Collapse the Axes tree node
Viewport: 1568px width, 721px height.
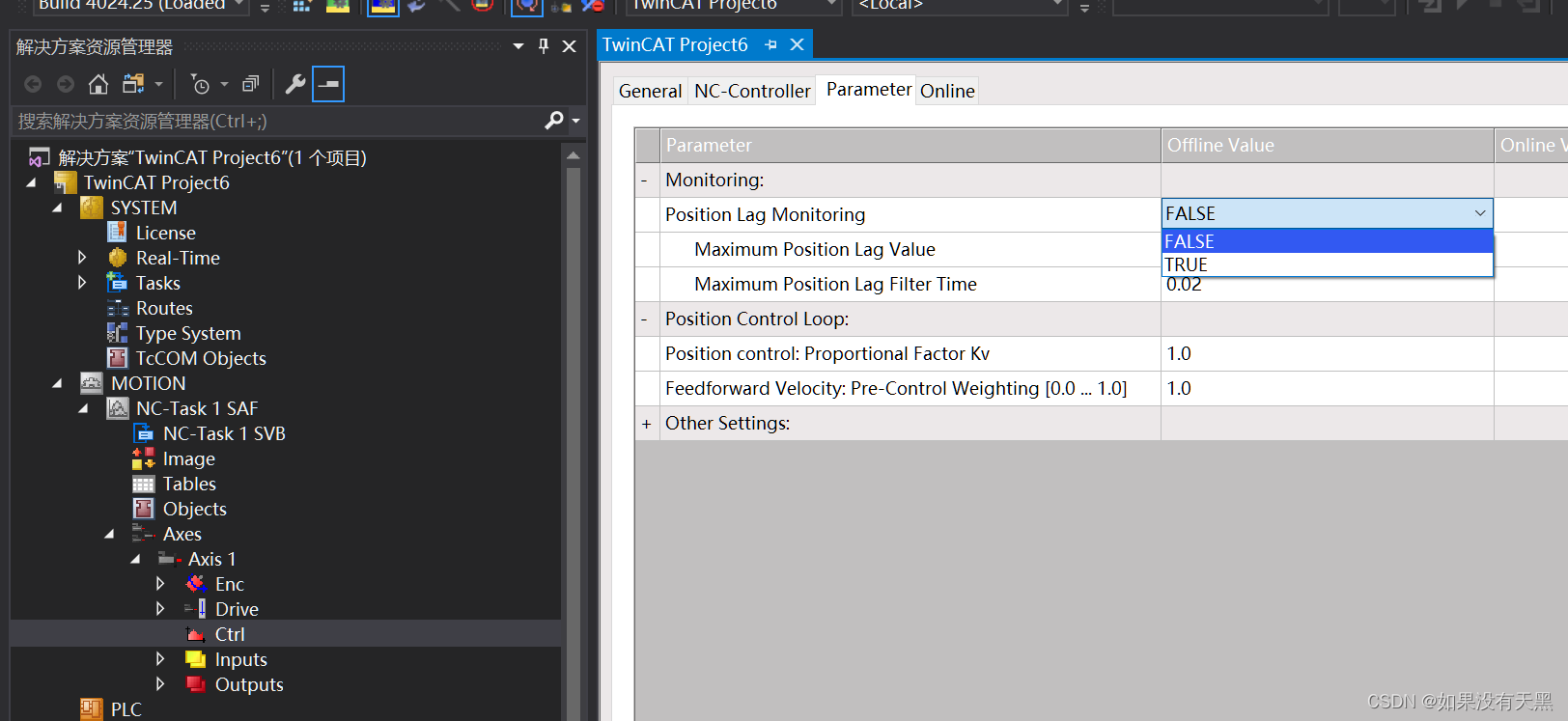tap(109, 534)
